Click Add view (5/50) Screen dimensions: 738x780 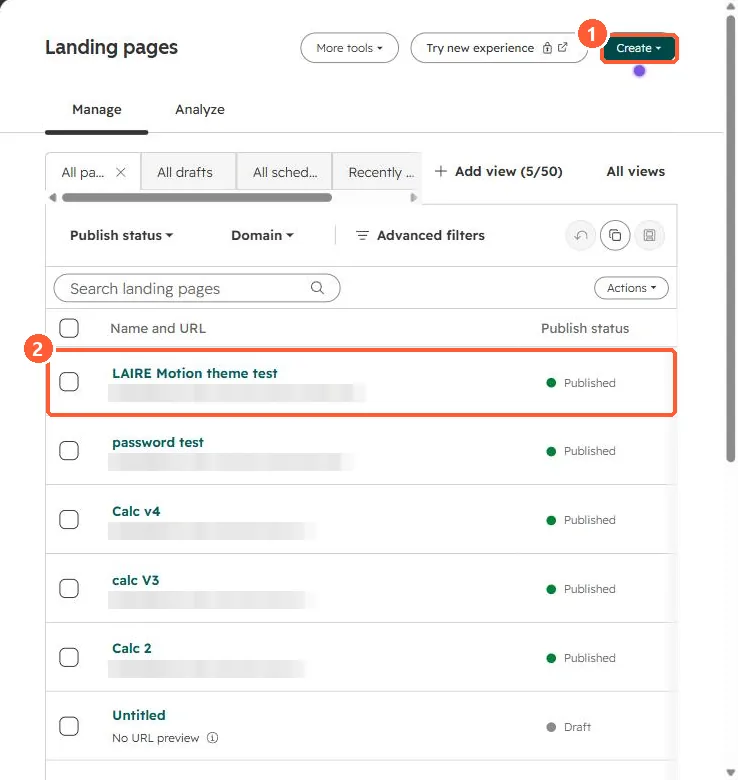498,171
